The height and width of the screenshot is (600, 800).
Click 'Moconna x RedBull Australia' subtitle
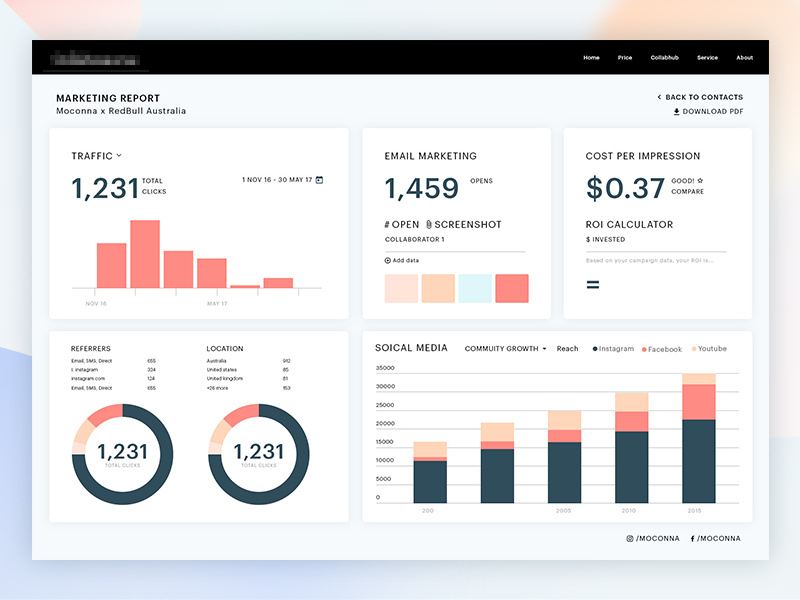(121, 111)
